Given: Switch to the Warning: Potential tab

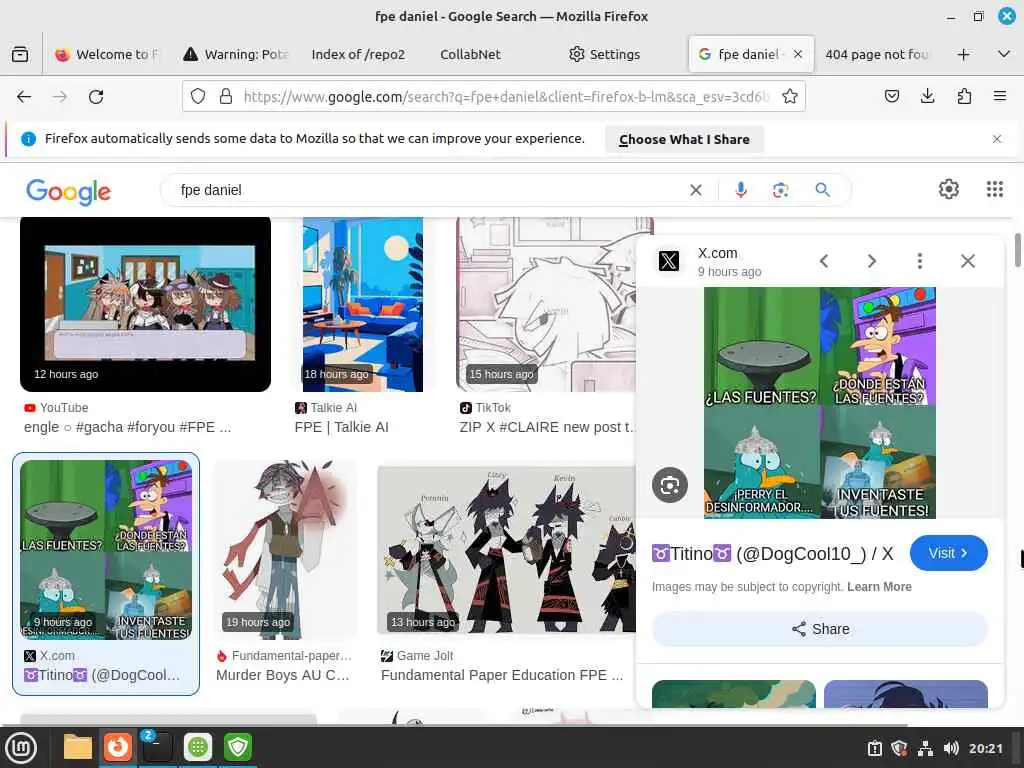Looking at the screenshot, I should click(236, 54).
